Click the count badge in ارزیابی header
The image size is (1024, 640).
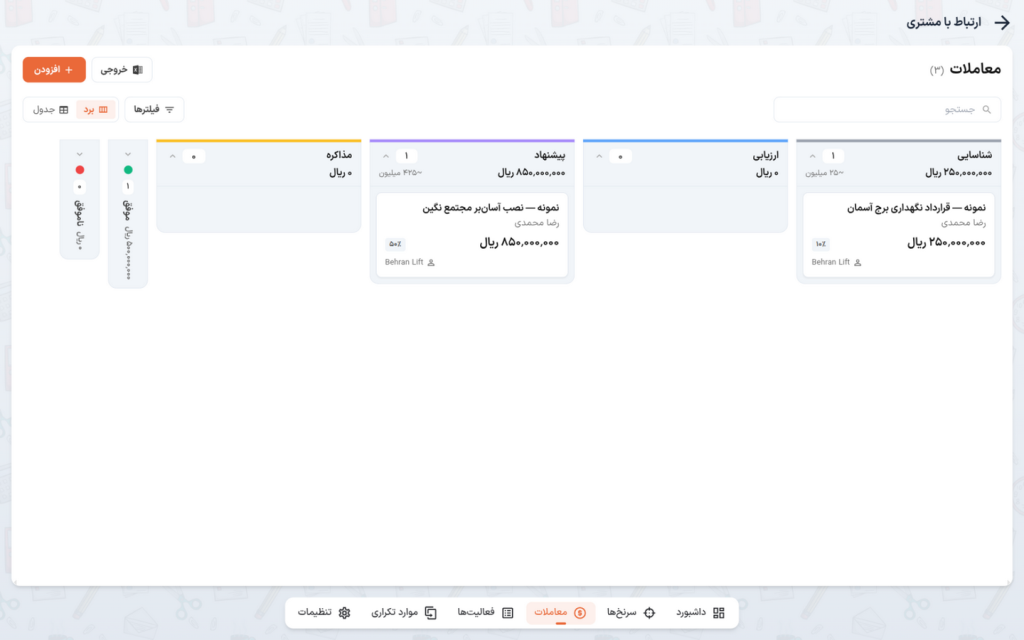click(x=620, y=157)
